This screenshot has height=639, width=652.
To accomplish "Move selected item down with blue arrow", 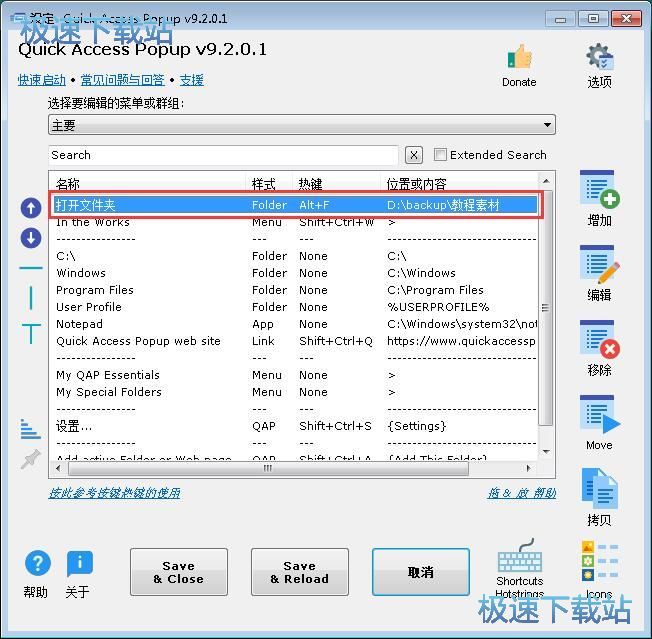I will (31, 238).
